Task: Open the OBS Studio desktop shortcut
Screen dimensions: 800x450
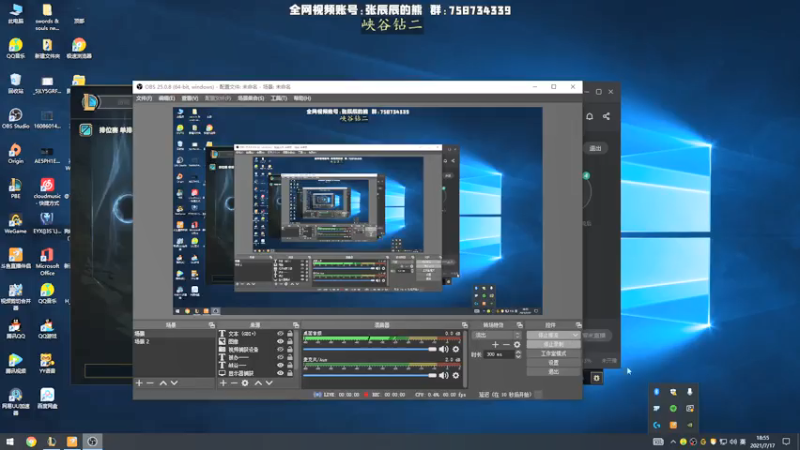Action: point(15,118)
